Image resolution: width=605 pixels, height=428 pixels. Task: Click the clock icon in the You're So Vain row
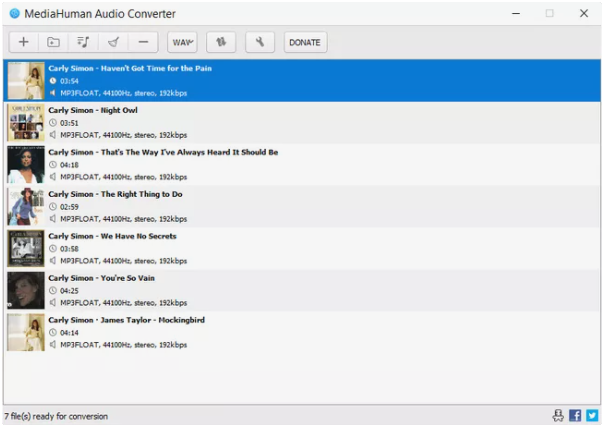coord(53,291)
